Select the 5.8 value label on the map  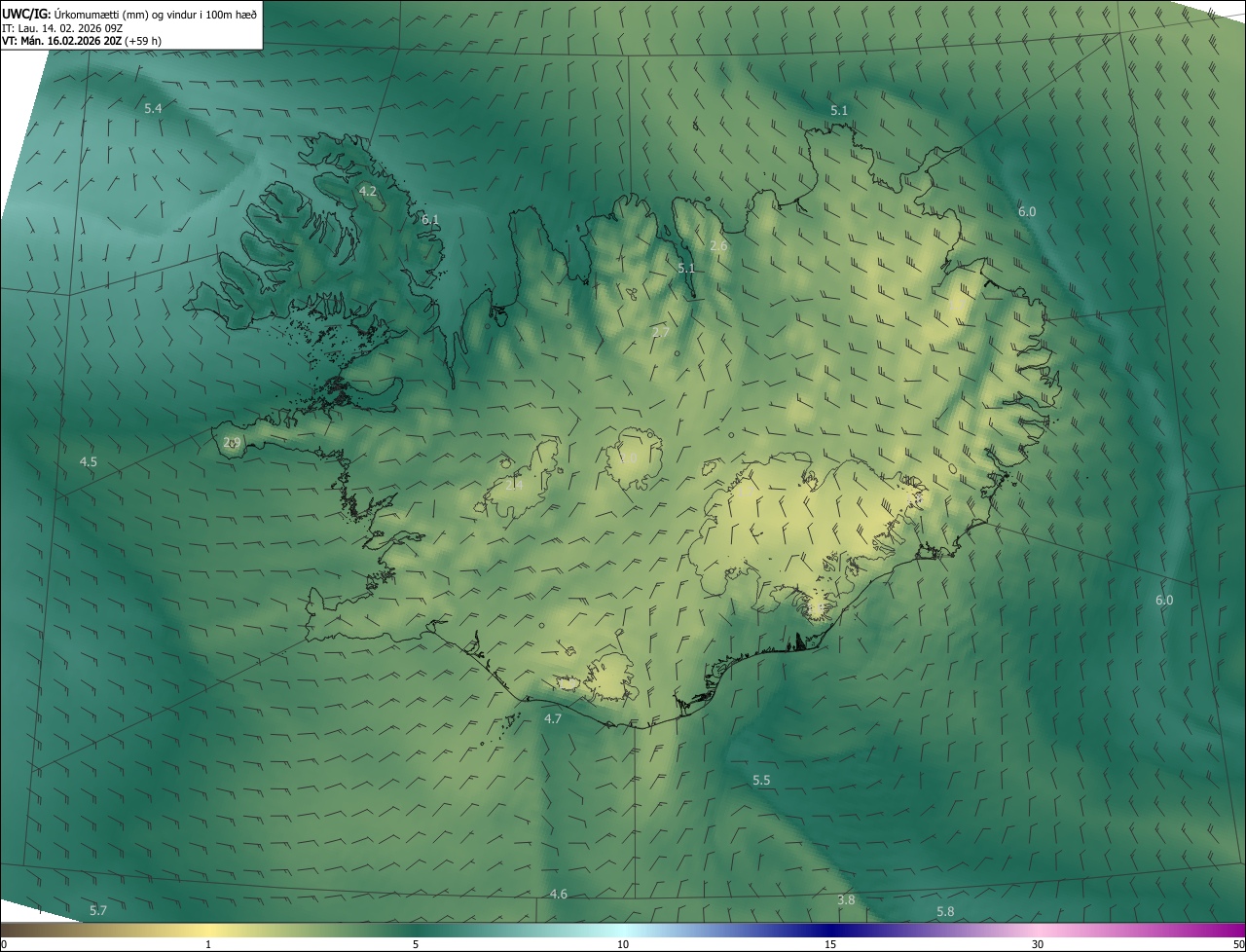tap(945, 911)
